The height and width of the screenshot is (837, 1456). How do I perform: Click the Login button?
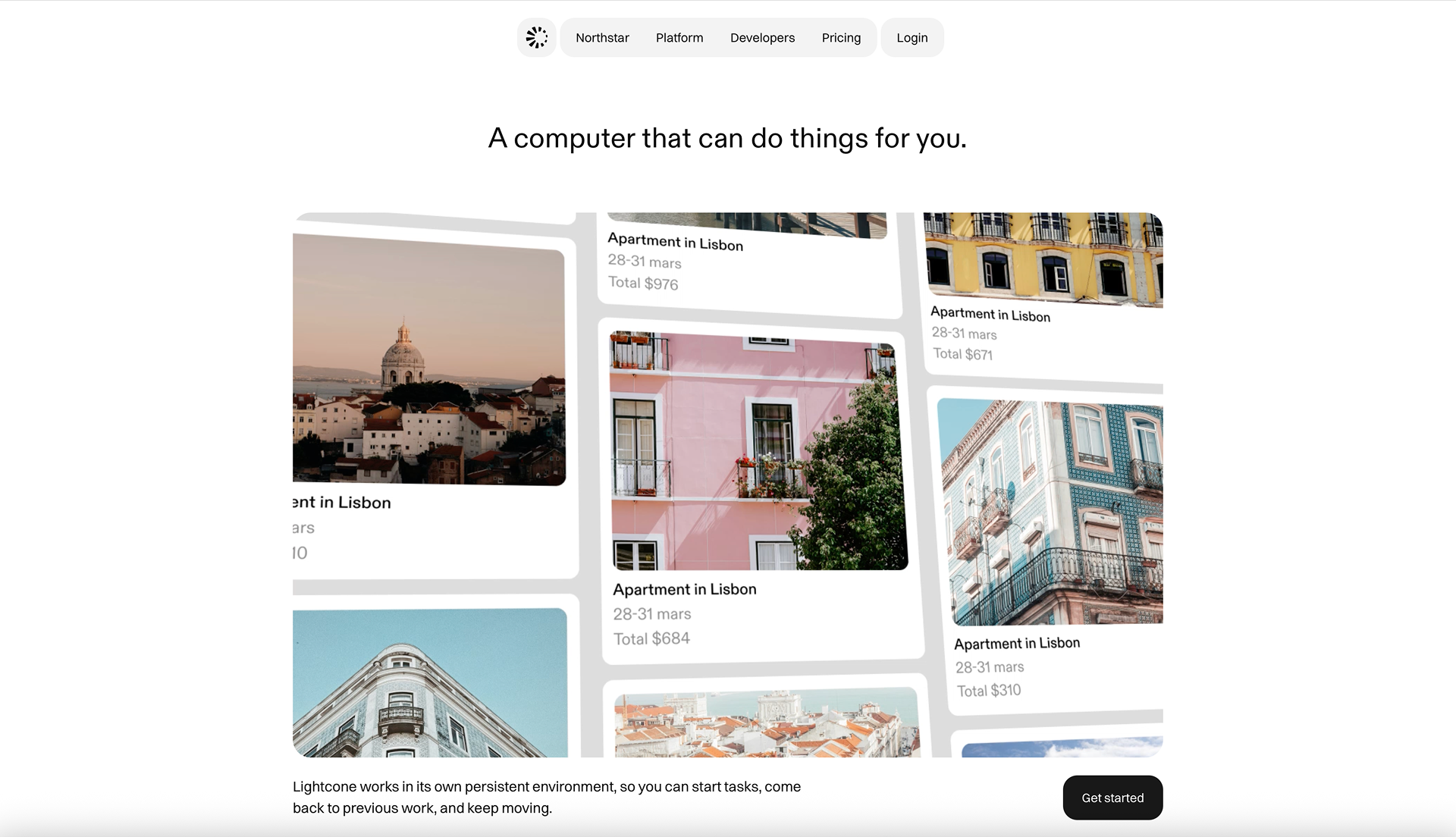click(x=912, y=38)
